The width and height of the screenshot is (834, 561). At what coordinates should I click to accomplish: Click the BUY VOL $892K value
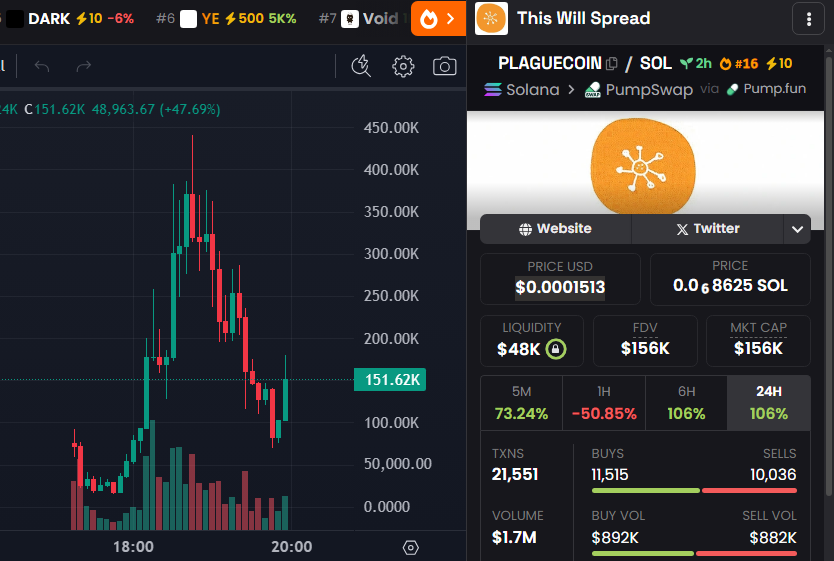pyautogui.click(x=615, y=538)
